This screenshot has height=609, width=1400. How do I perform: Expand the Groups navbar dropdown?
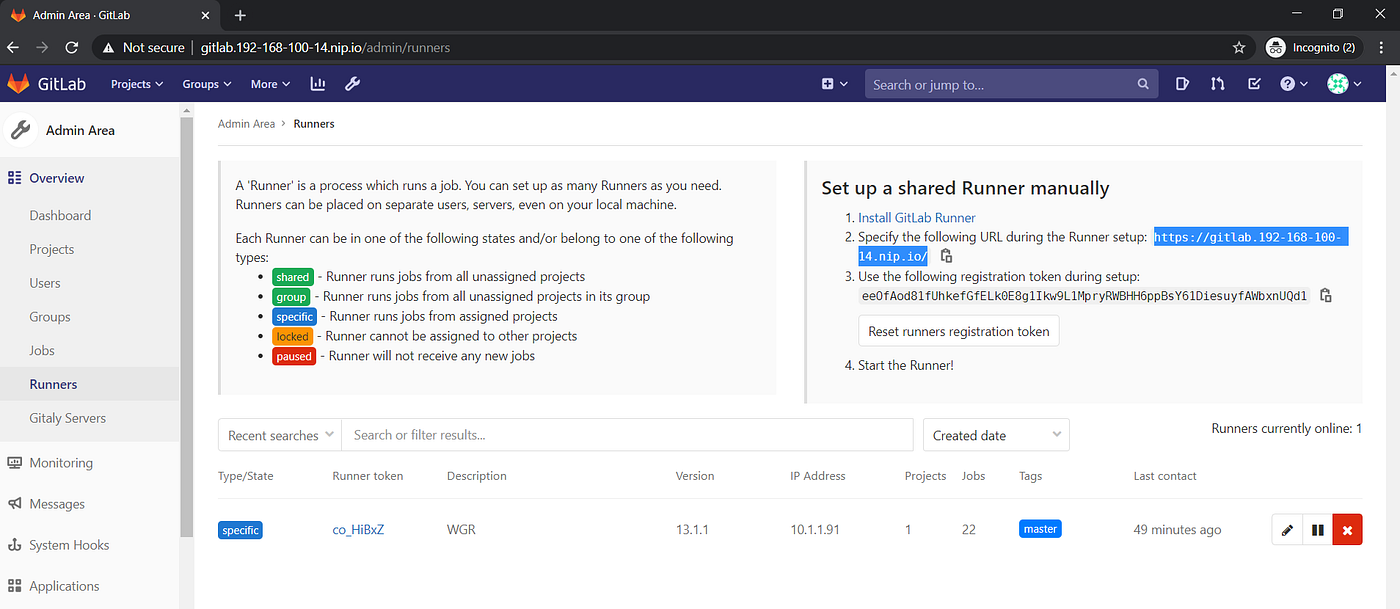(x=207, y=84)
